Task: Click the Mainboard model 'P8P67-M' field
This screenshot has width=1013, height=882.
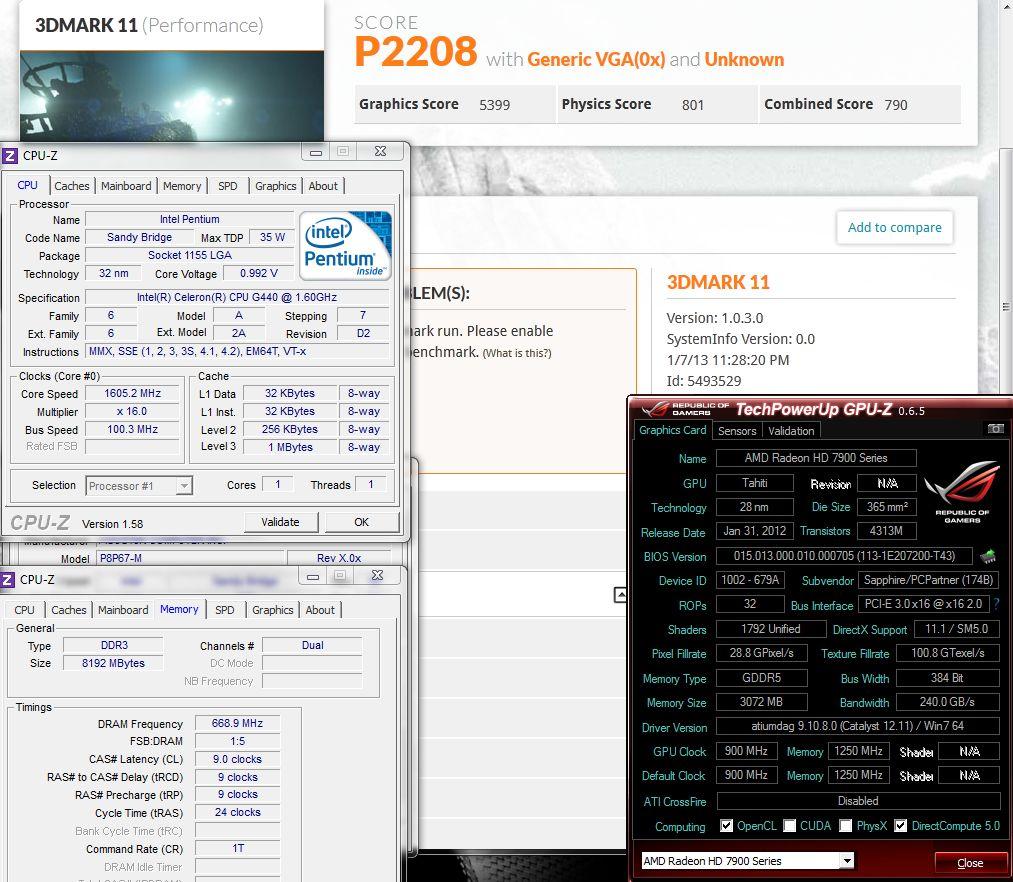Action: 190,558
